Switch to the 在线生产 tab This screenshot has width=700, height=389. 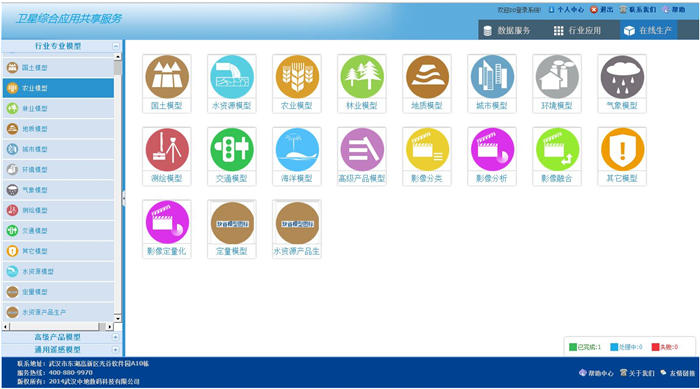pos(648,30)
